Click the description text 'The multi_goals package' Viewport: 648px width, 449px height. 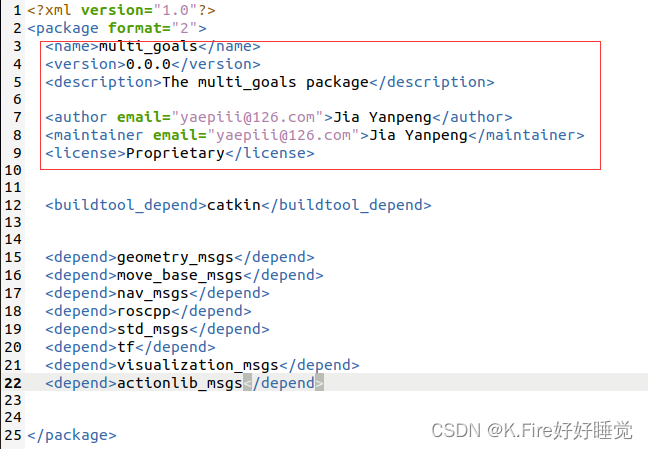265,82
